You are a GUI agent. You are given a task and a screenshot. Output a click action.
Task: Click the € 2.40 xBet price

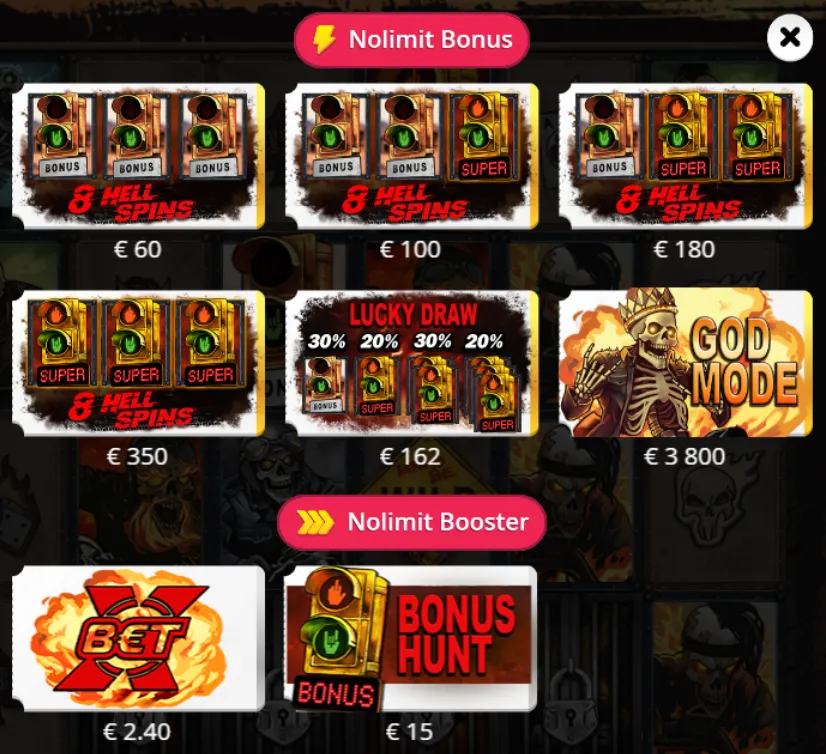coord(137,732)
